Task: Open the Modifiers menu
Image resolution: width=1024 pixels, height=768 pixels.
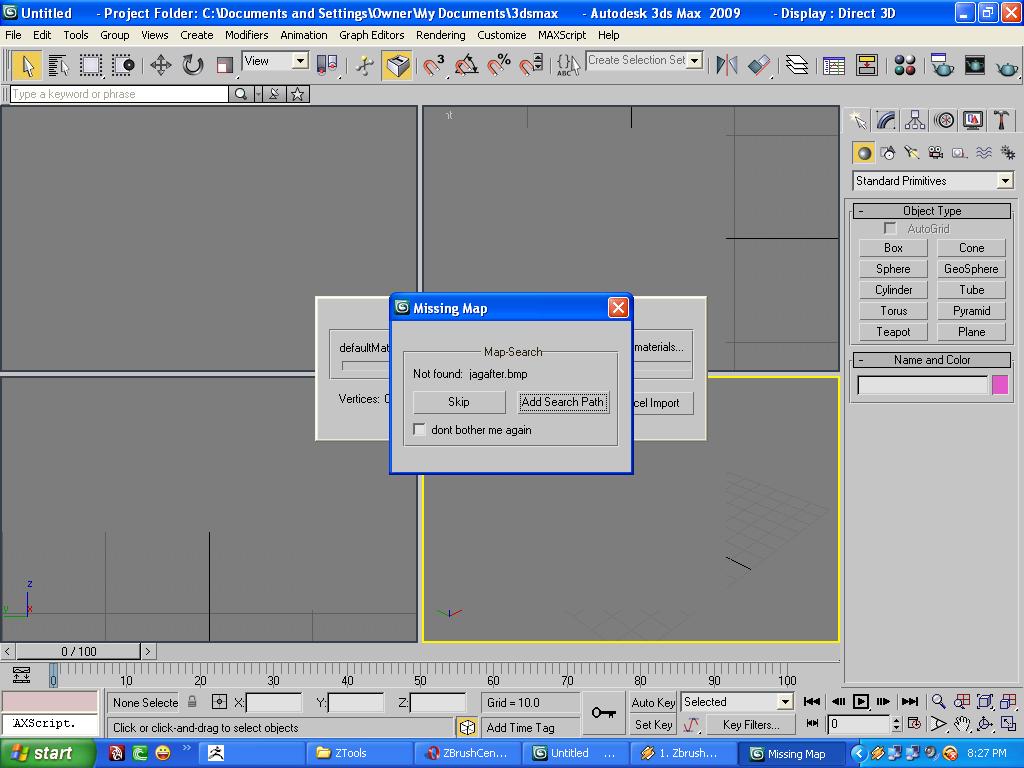Action: (x=246, y=35)
